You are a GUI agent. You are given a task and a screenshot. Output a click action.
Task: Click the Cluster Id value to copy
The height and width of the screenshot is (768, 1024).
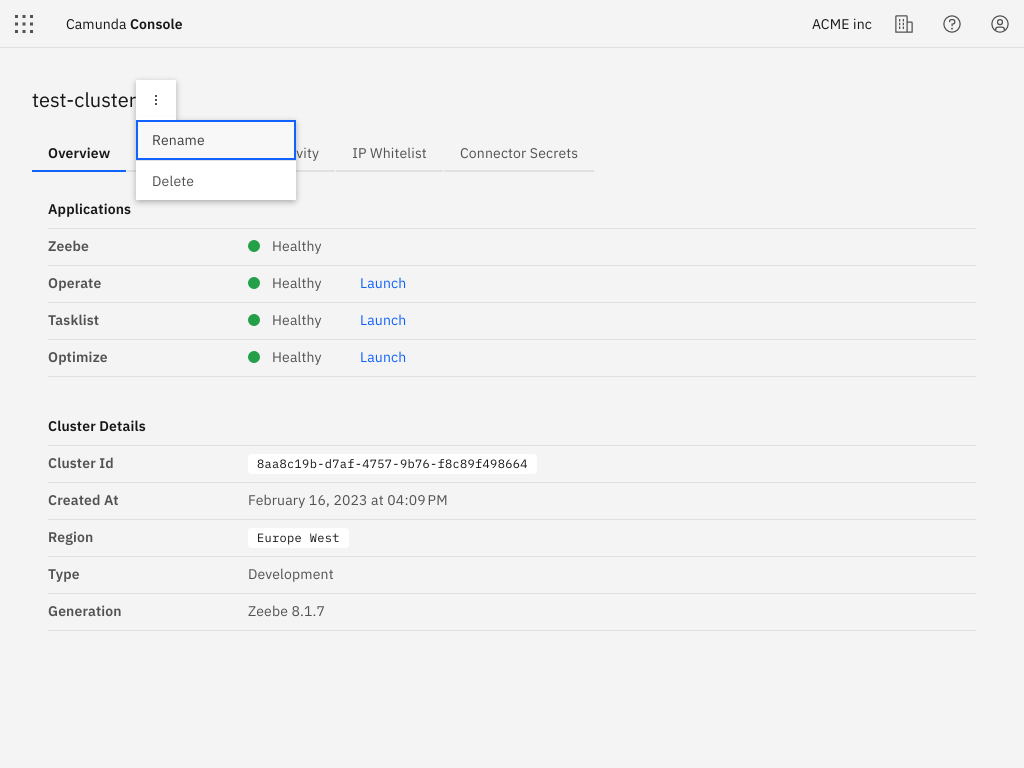(392, 464)
